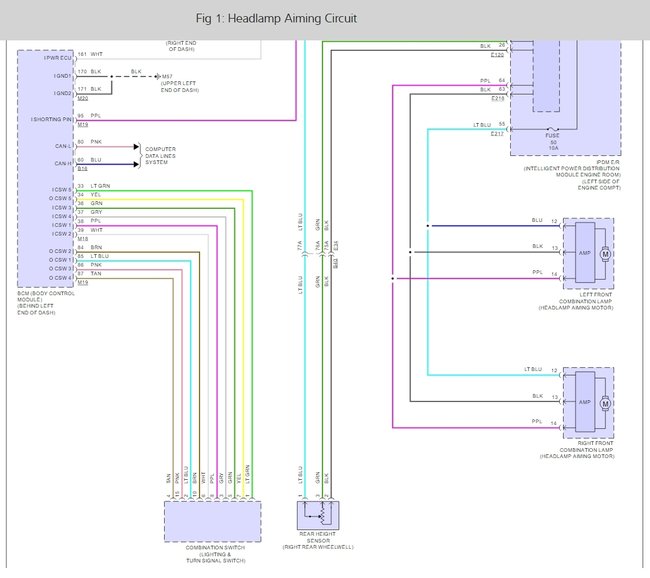Click the 'CAN H' pin label

(63, 163)
